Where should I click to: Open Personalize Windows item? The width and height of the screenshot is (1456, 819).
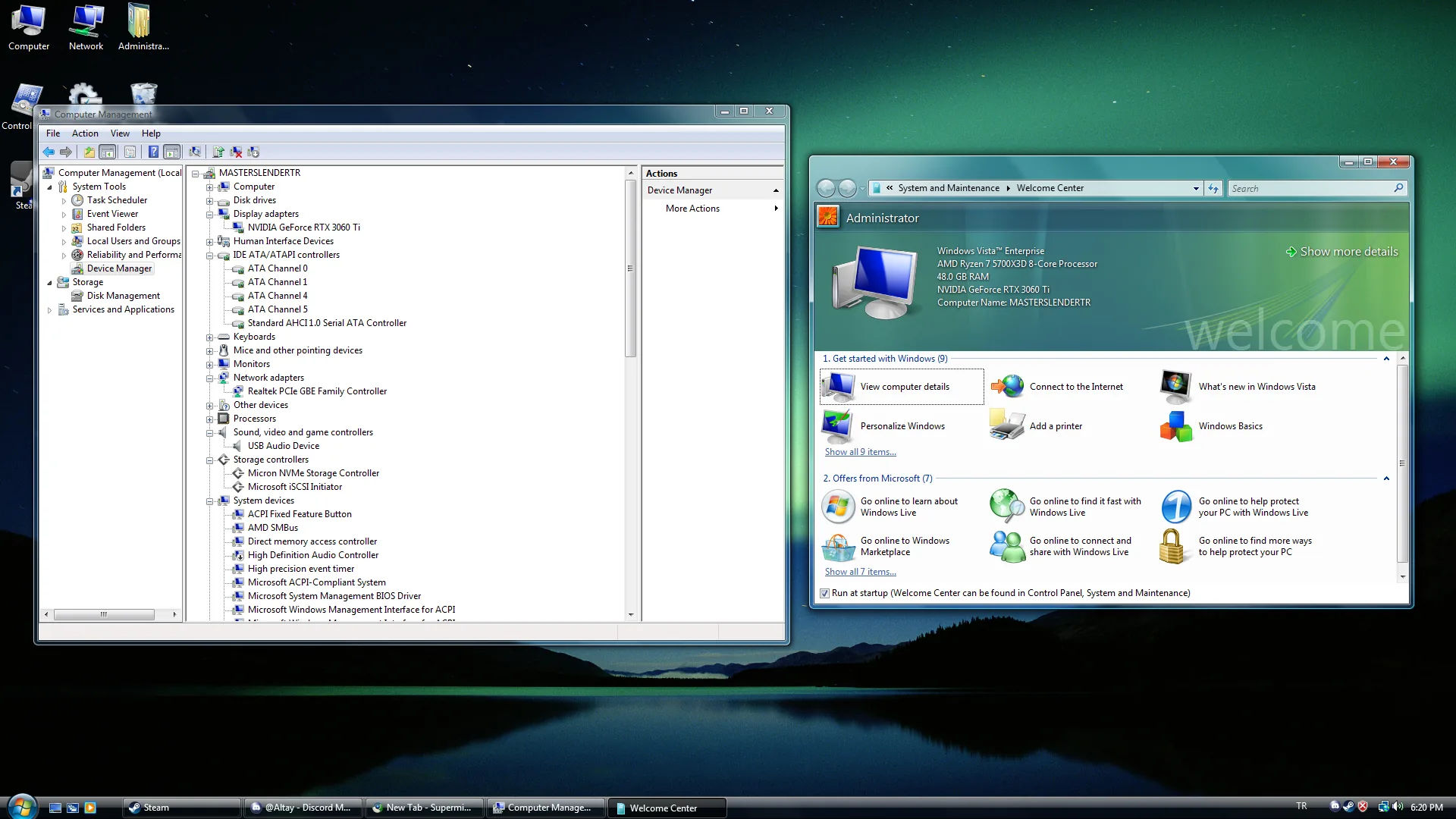884,426
